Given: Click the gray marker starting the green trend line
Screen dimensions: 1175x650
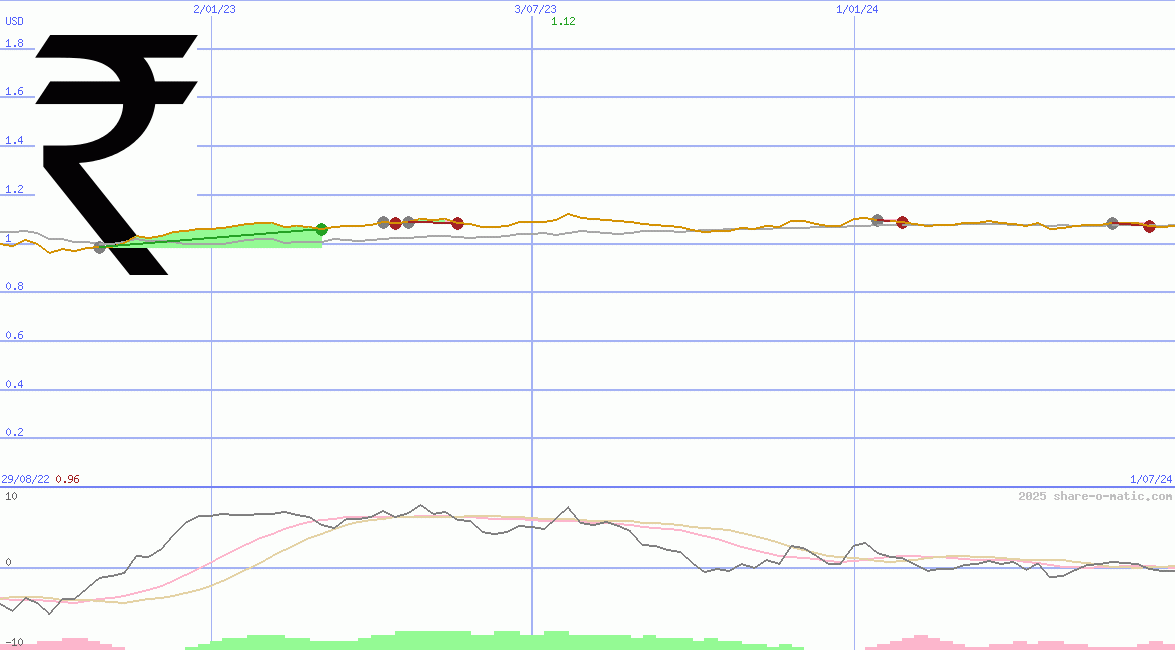Looking at the screenshot, I should [100, 247].
